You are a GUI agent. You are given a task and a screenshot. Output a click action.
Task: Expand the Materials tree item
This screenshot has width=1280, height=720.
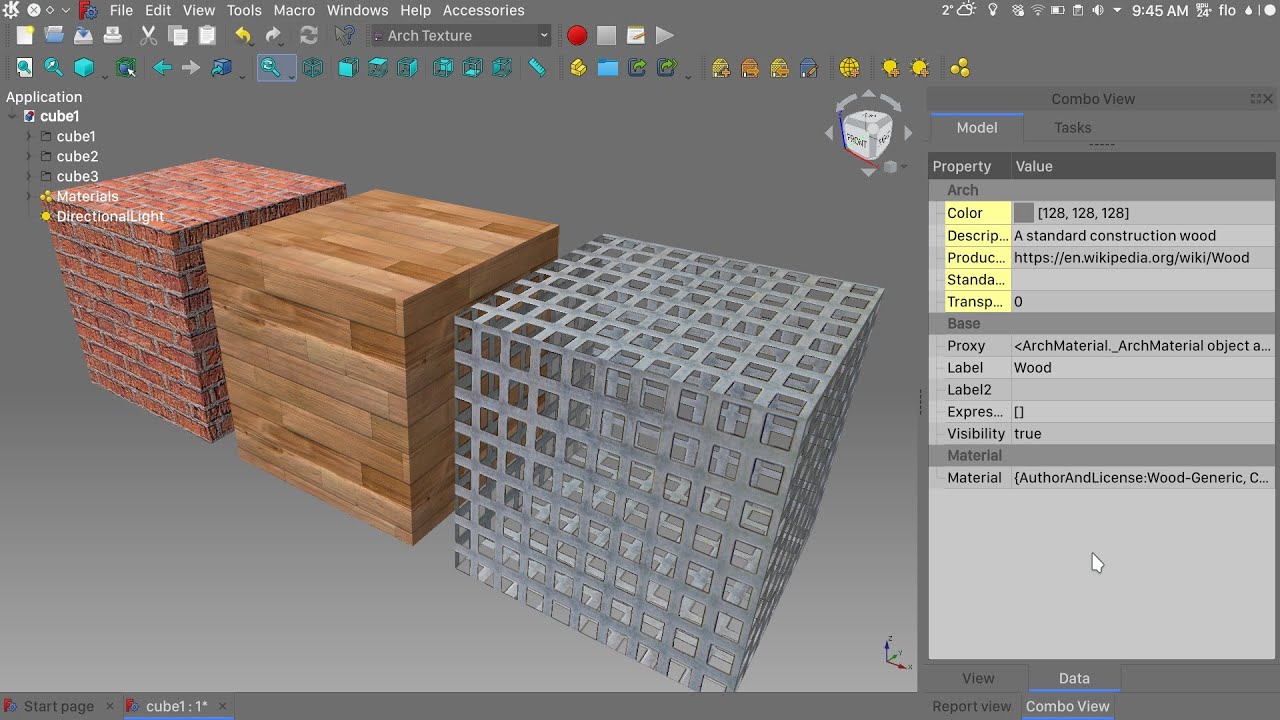coord(29,197)
